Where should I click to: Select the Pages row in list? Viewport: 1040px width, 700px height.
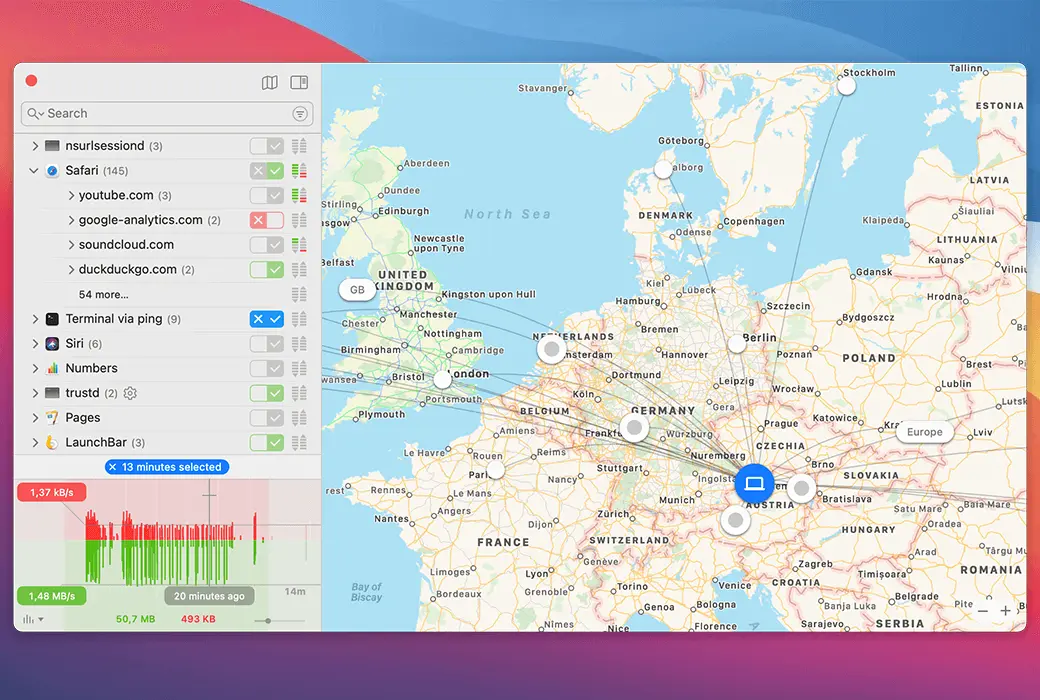(x=167, y=417)
